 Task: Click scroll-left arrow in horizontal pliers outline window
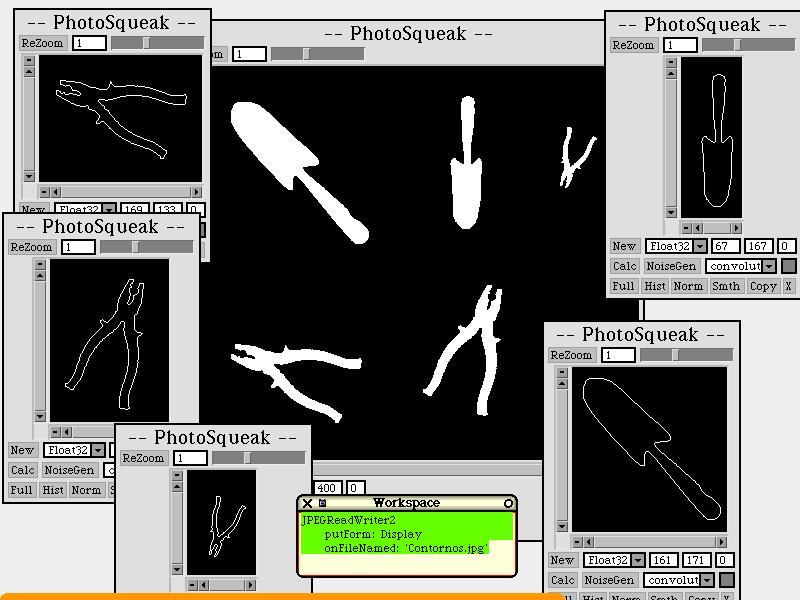point(56,192)
